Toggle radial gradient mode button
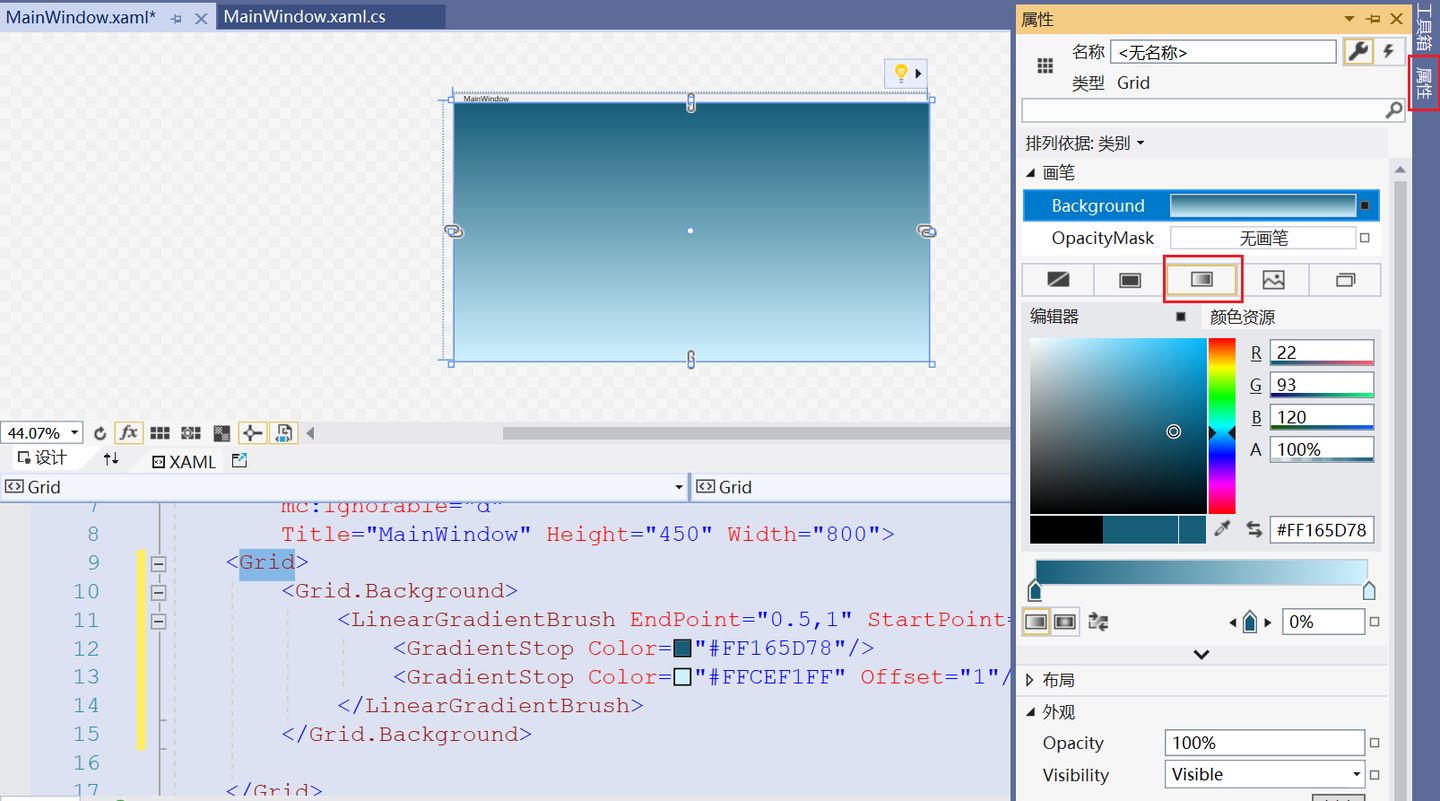Image resolution: width=1440 pixels, height=801 pixels. pyautogui.click(x=1065, y=622)
